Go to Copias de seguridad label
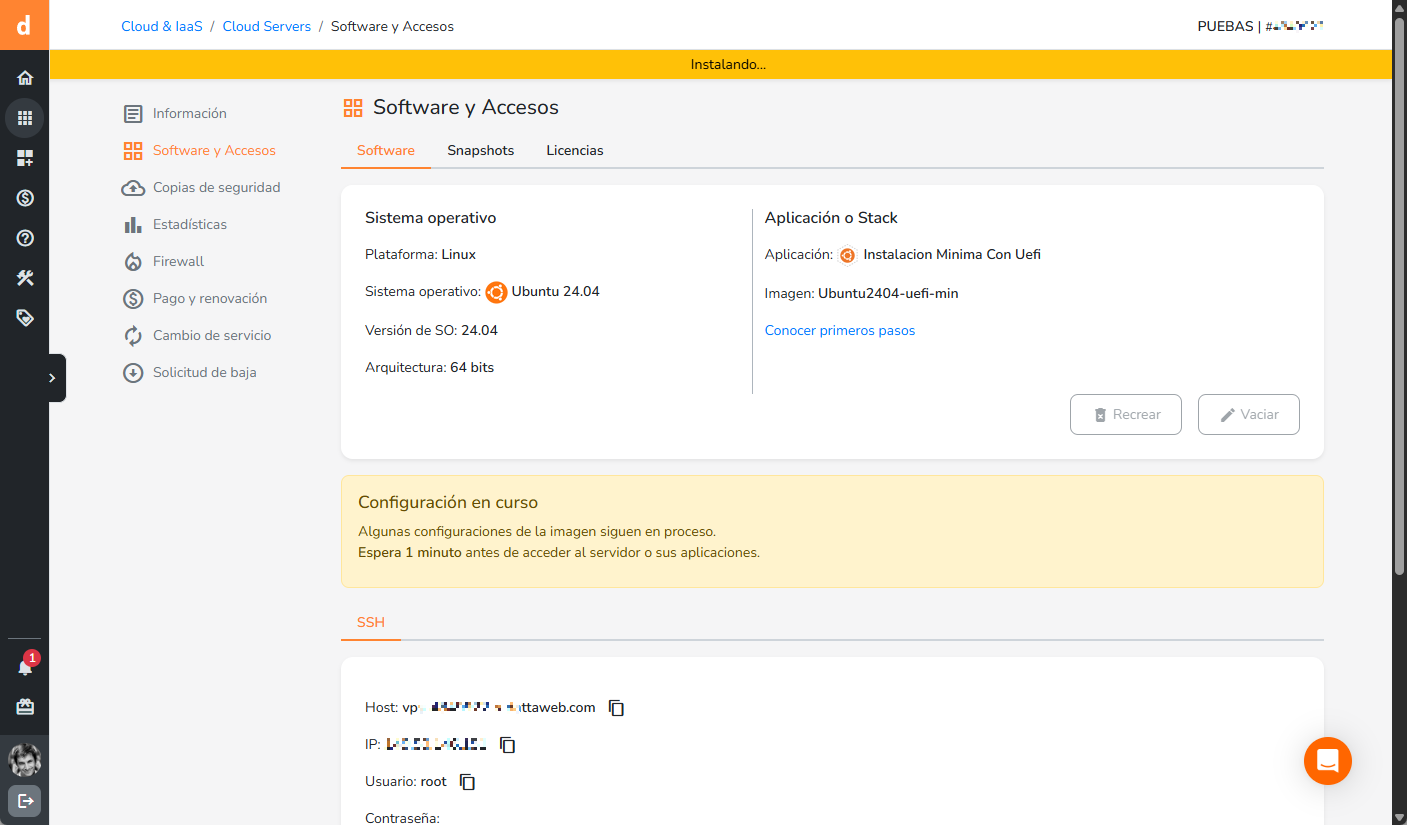The image size is (1407, 825). click(x=217, y=188)
